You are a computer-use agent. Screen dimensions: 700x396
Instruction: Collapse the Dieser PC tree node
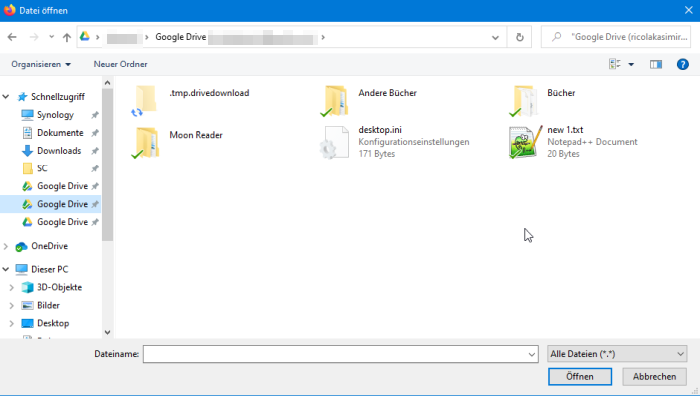6,269
